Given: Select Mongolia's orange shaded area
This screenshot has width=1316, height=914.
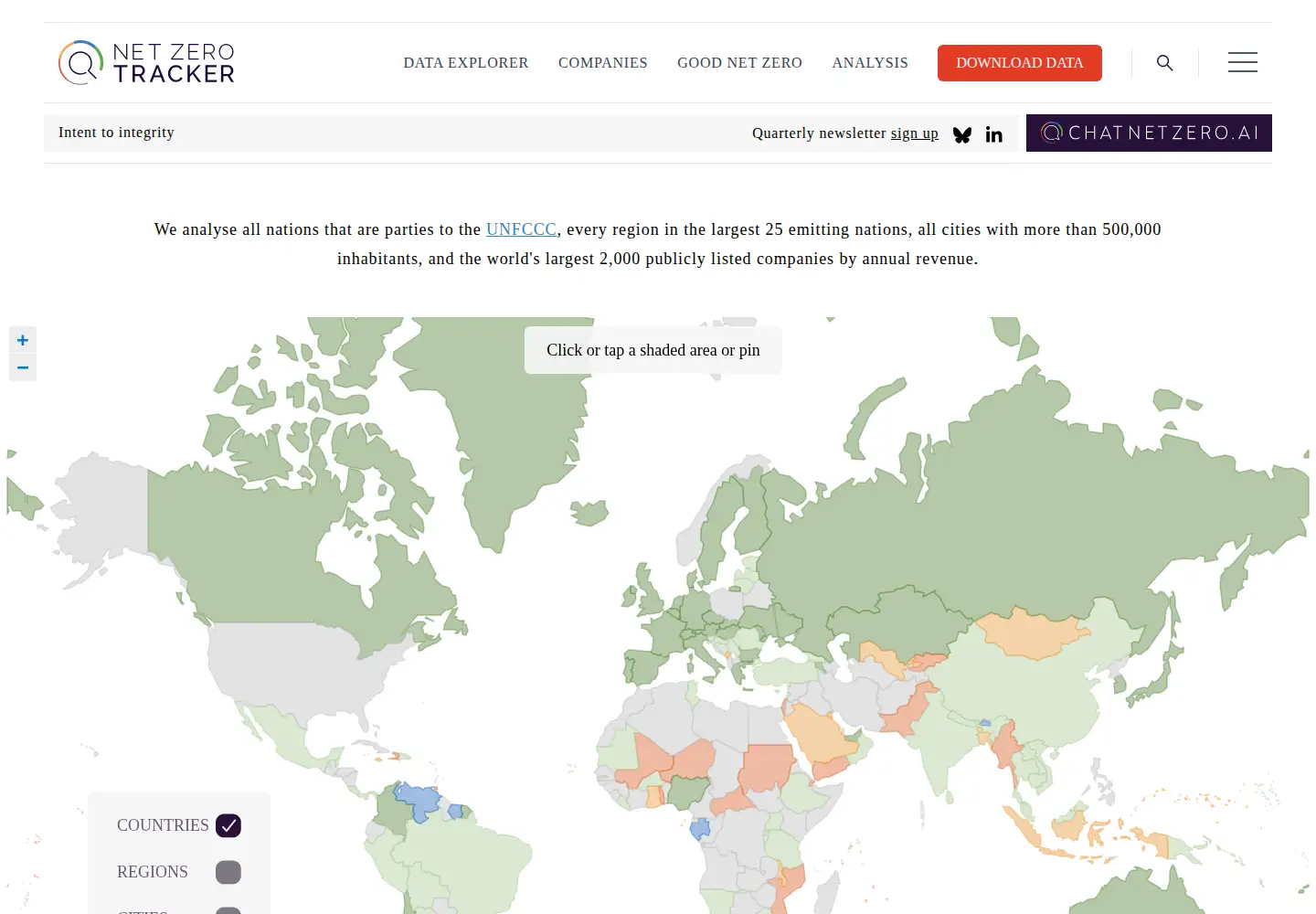Looking at the screenshot, I should [x=1033, y=632].
